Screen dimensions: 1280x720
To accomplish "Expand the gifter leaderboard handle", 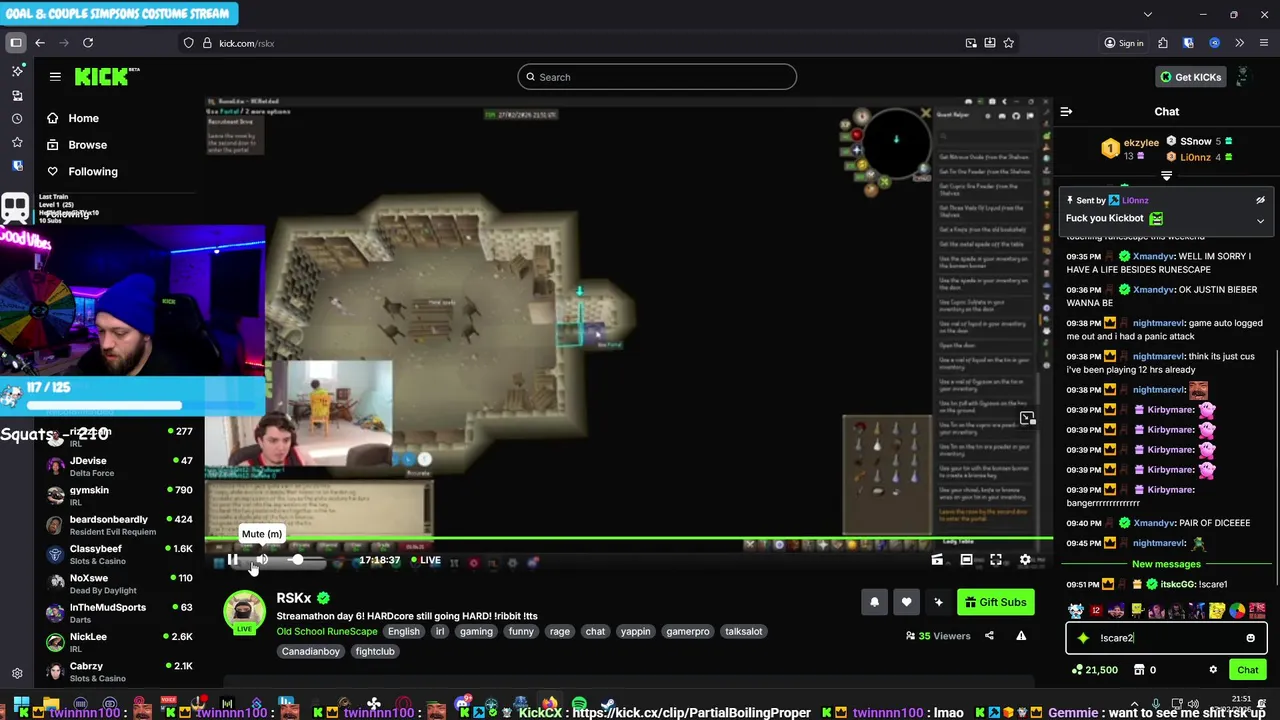I will pos(1166,176).
